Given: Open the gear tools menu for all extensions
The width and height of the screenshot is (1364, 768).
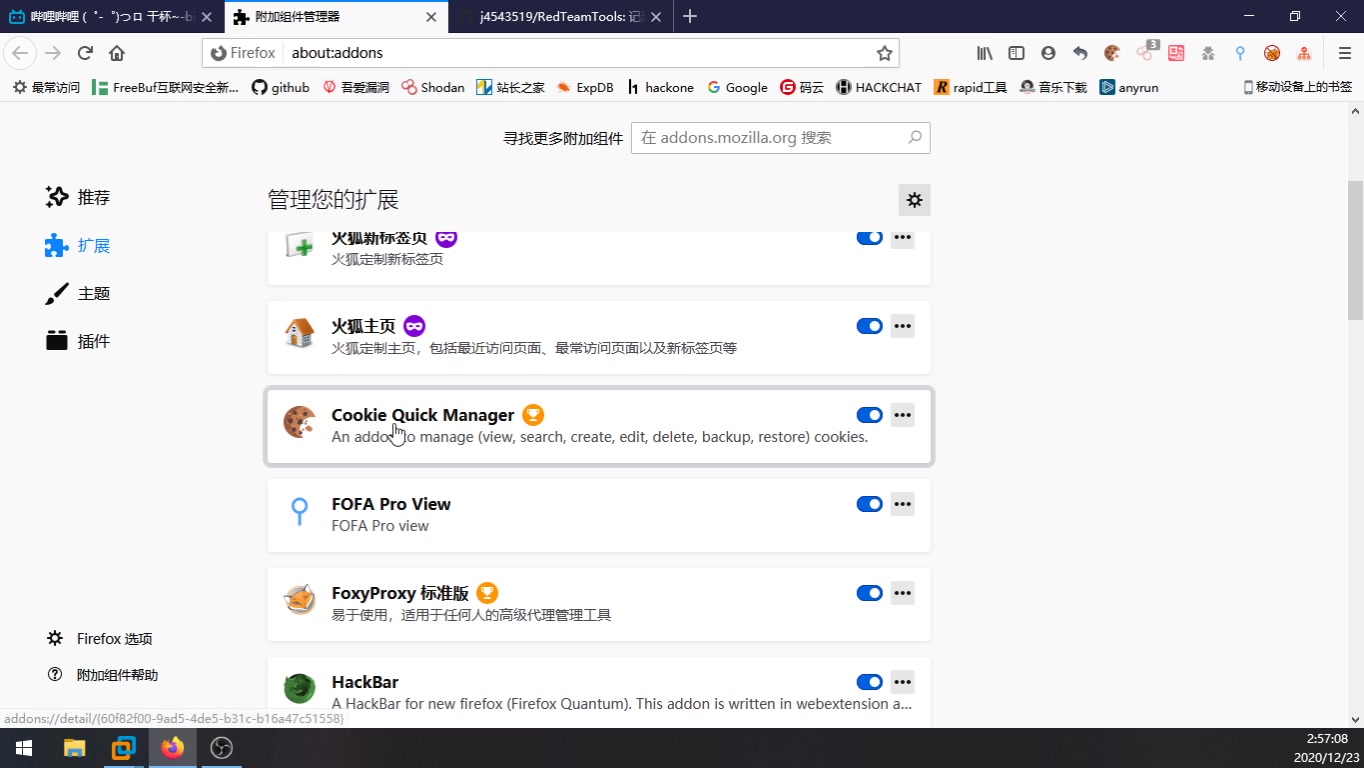Looking at the screenshot, I should pos(913,199).
